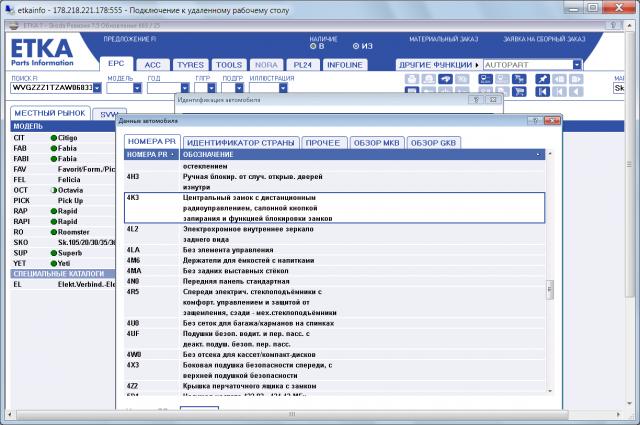The image size is (640, 425).
Task: Switch to the ACC tab
Action: point(152,65)
